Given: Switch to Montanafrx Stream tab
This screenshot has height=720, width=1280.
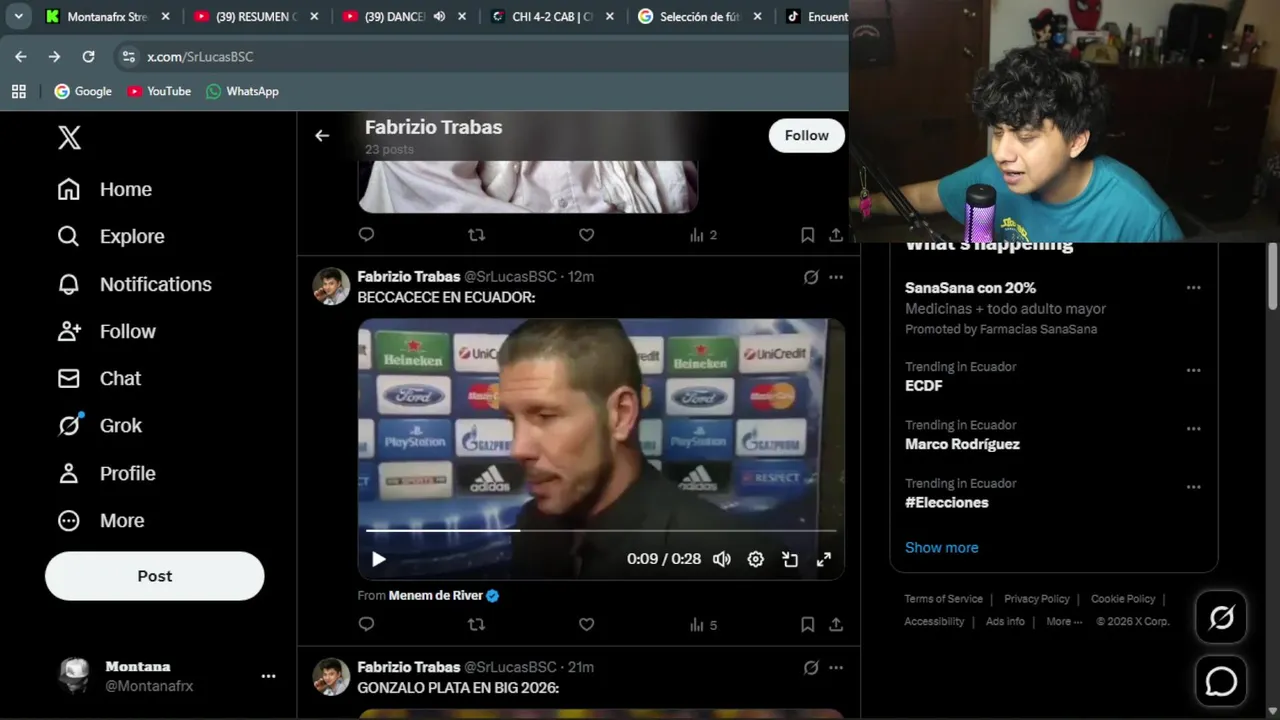Looking at the screenshot, I should [x=107, y=16].
